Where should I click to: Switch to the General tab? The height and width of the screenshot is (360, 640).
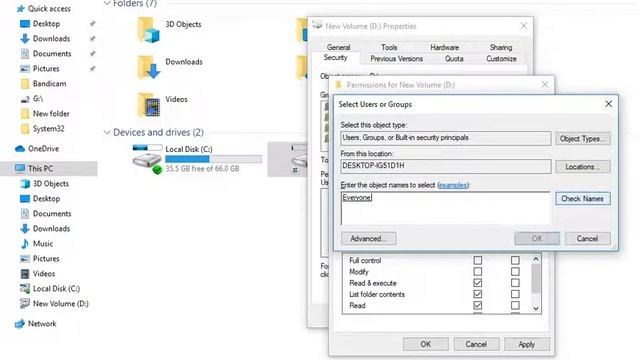click(x=338, y=47)
